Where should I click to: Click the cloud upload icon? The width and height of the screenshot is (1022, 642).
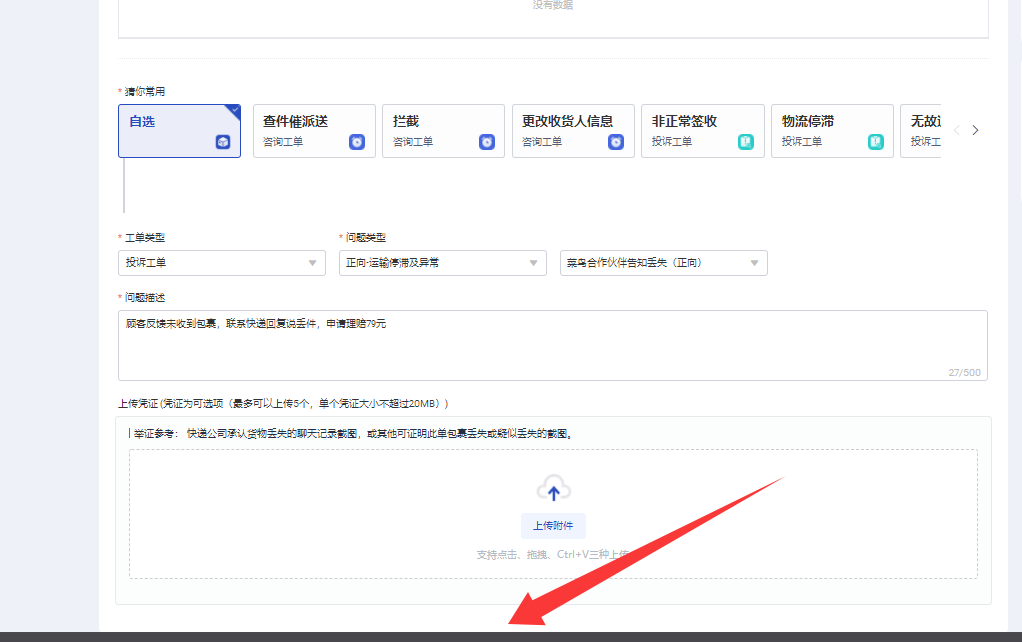pos(553,489)
